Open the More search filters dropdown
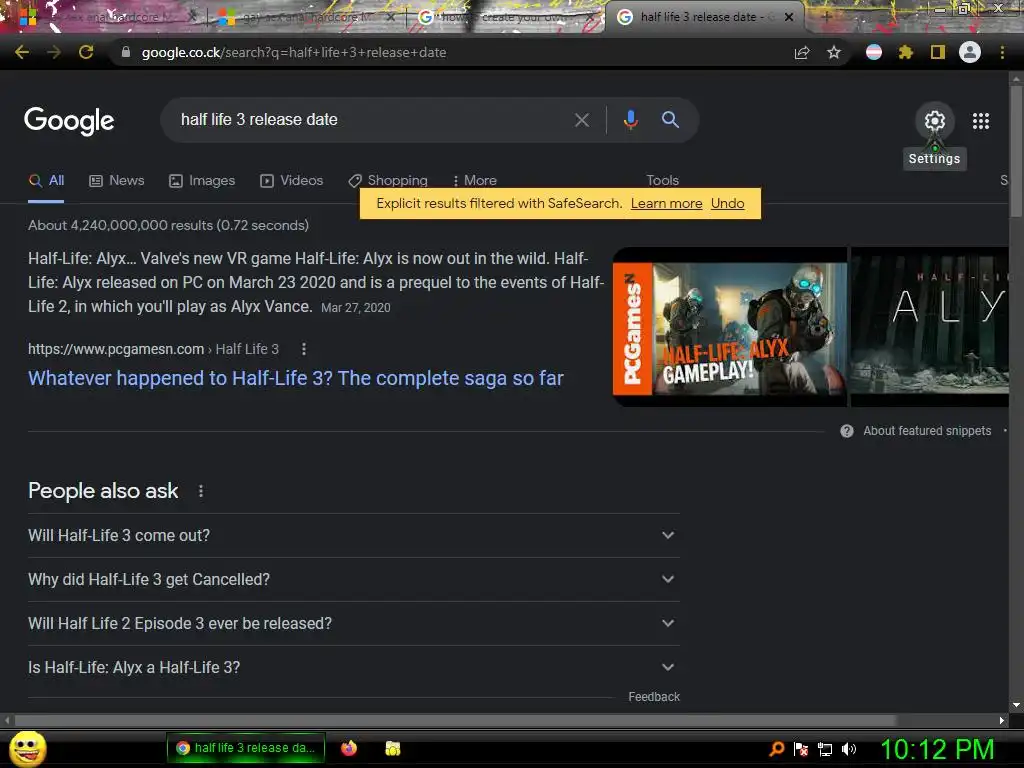This screenshot has height=768, width=1024. 475,180
